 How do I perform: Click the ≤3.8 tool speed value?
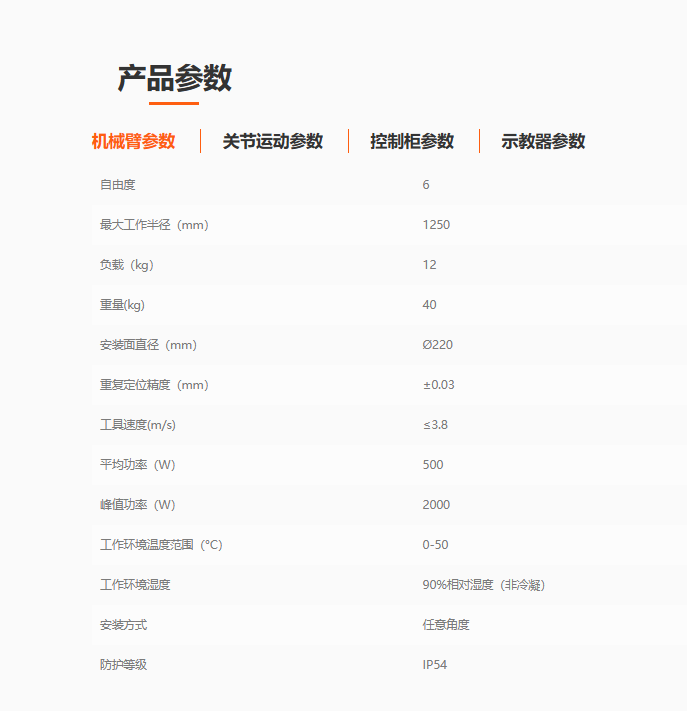click(x=435, y=425)
